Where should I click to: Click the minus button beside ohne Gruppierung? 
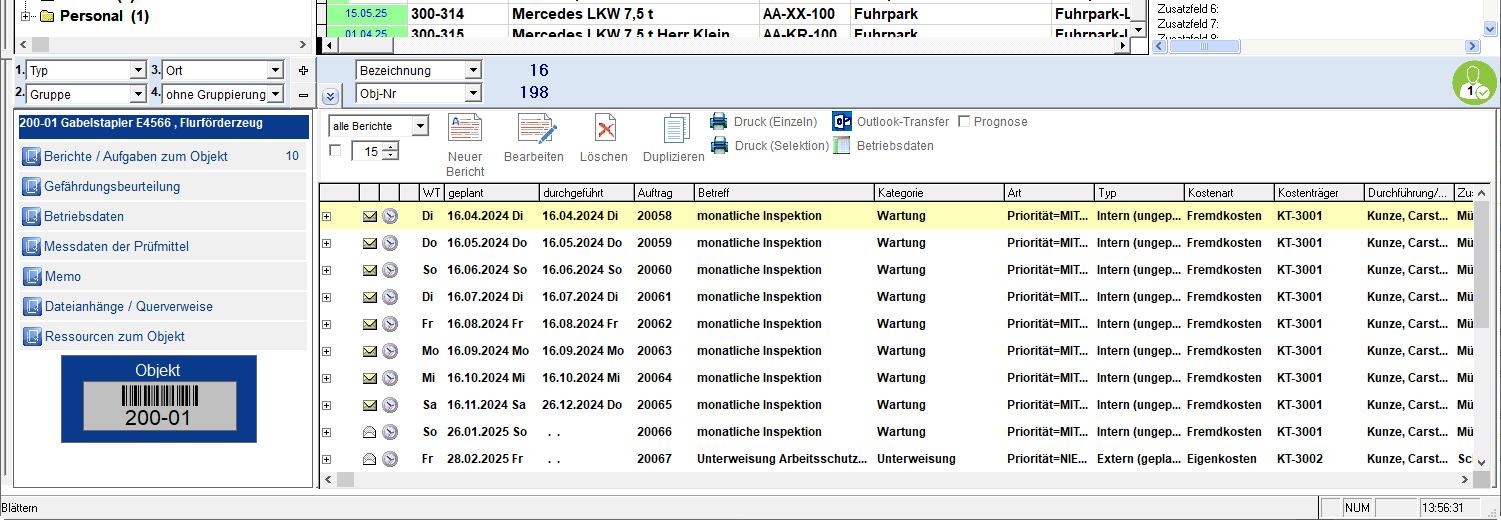pos(304,95)
